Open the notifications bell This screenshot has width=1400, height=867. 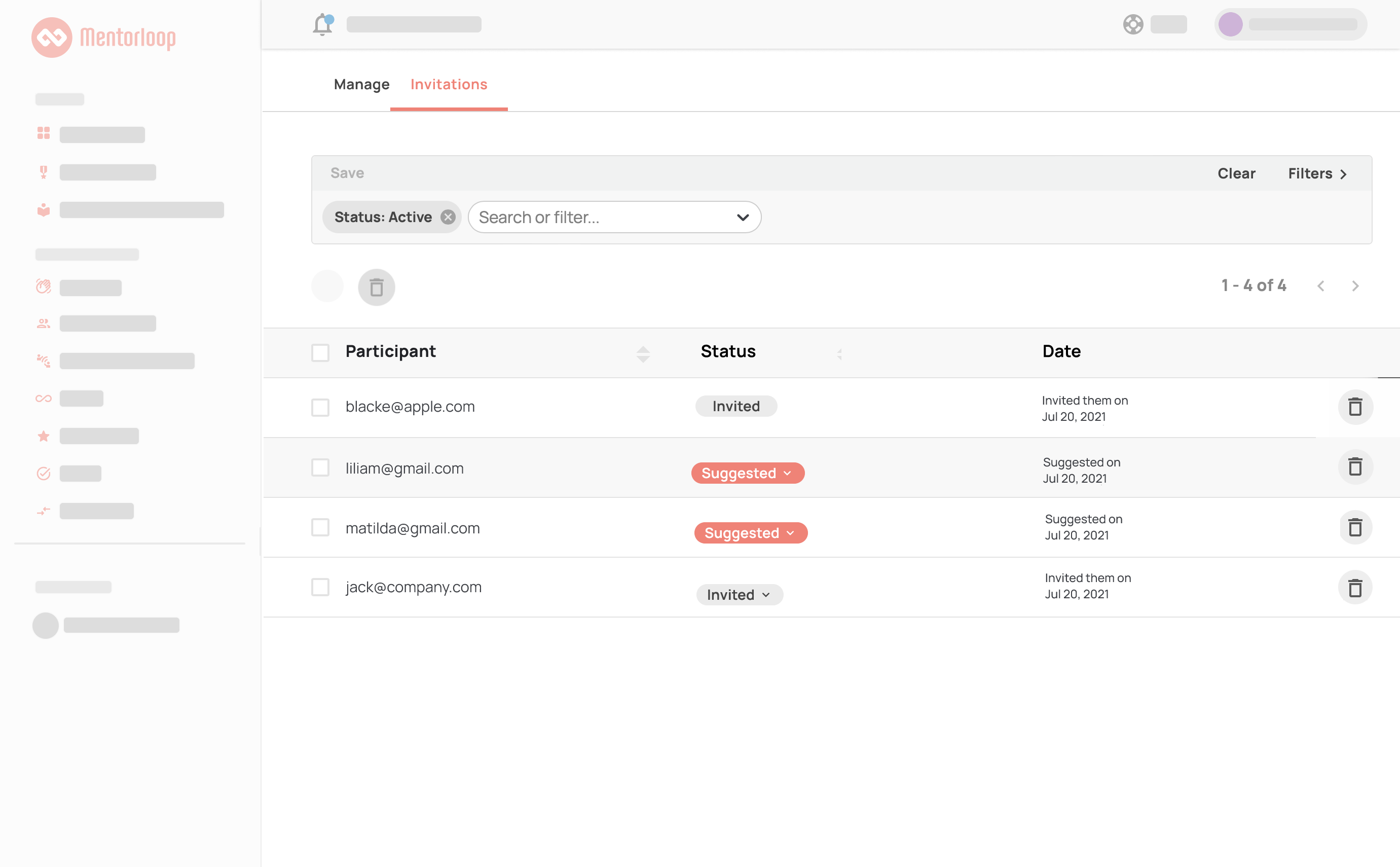tap(323, 25)
